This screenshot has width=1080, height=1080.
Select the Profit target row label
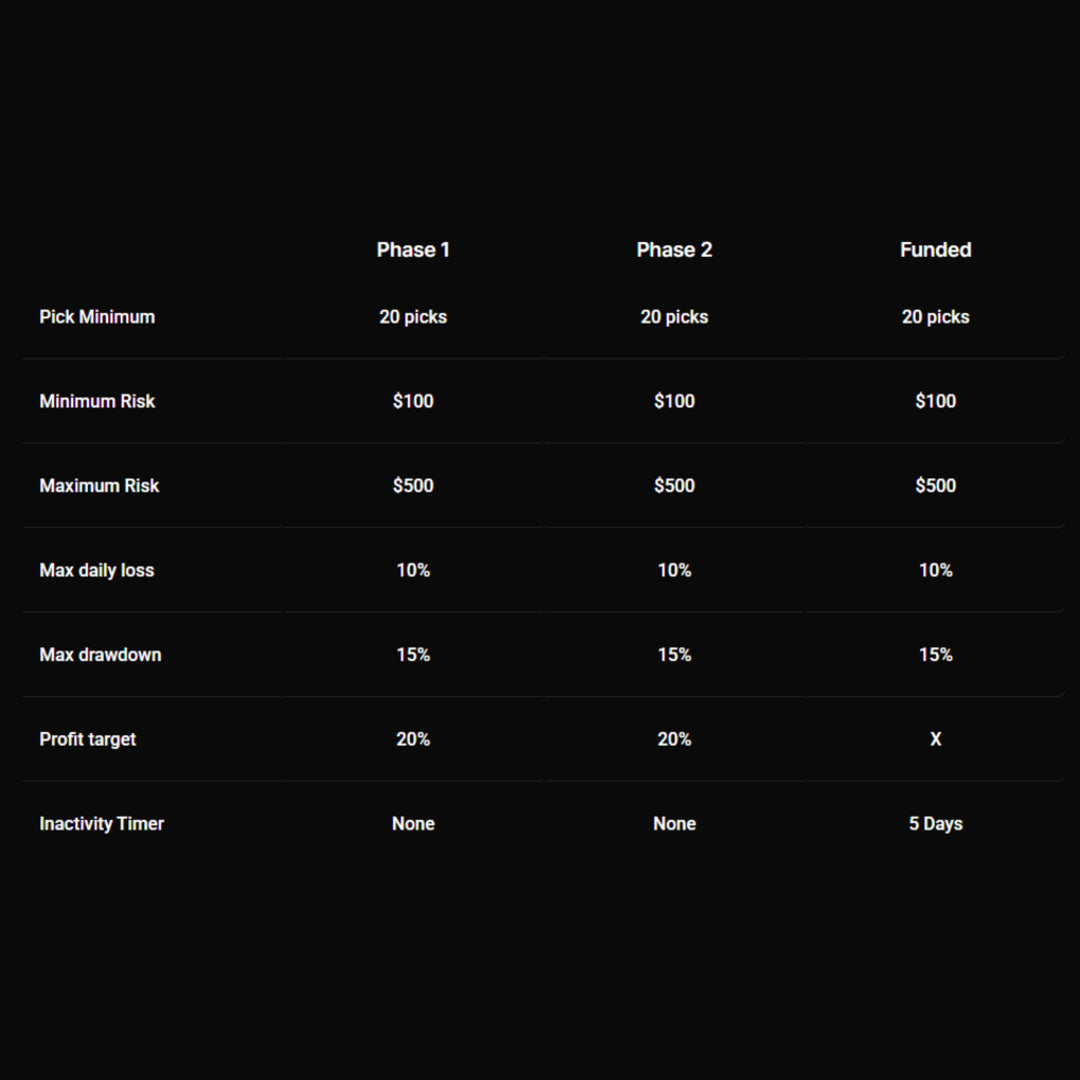88,739
